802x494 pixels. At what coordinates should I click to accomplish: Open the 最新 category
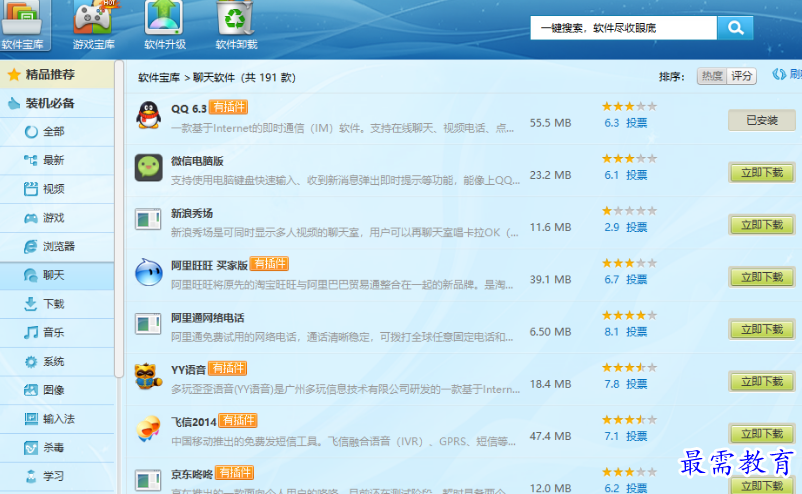click(57, 161)
